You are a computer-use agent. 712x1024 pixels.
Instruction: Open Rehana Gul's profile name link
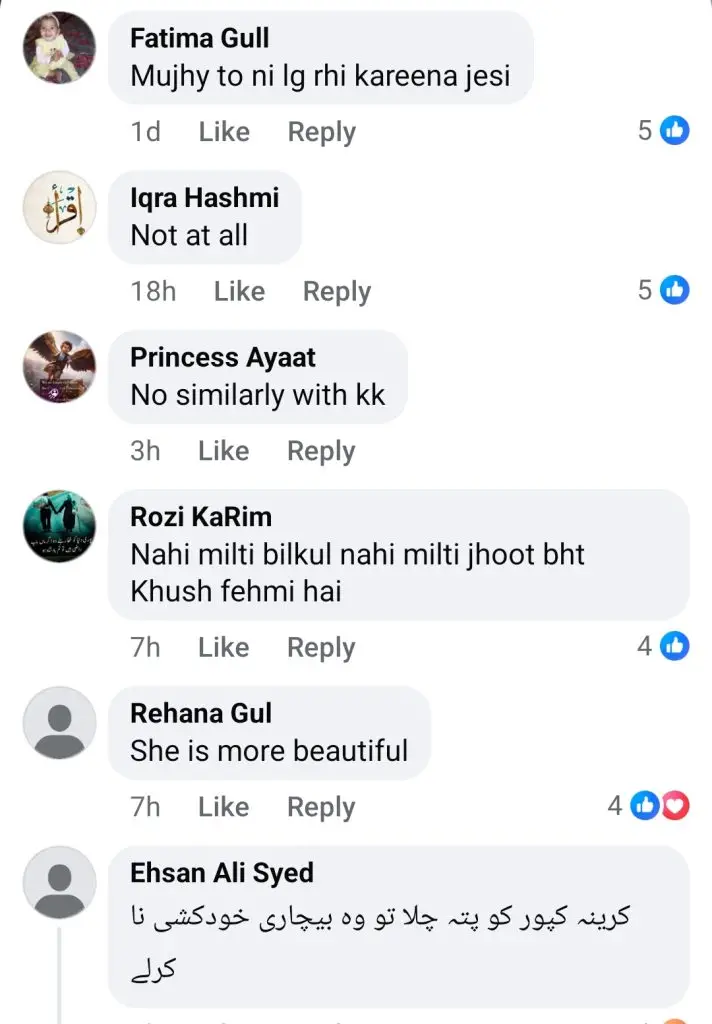201,714
